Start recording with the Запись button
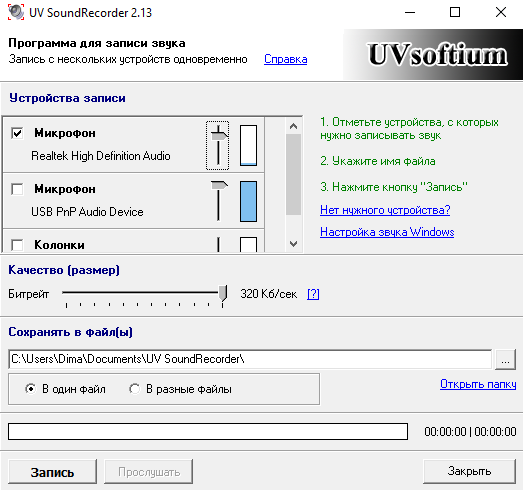 tap(52, 472)
